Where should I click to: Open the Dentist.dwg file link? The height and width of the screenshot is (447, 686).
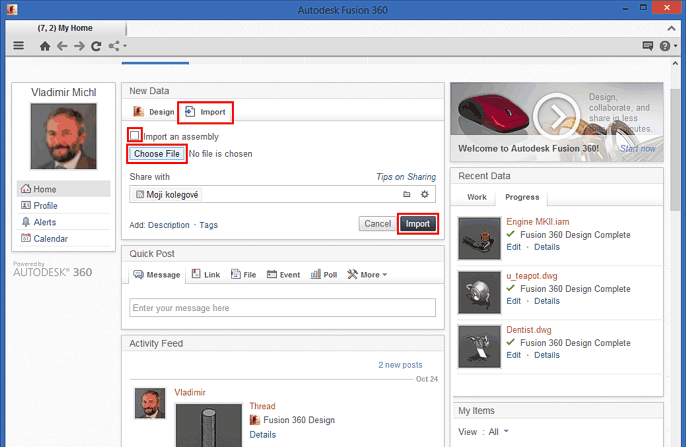(x=528, y=330)
